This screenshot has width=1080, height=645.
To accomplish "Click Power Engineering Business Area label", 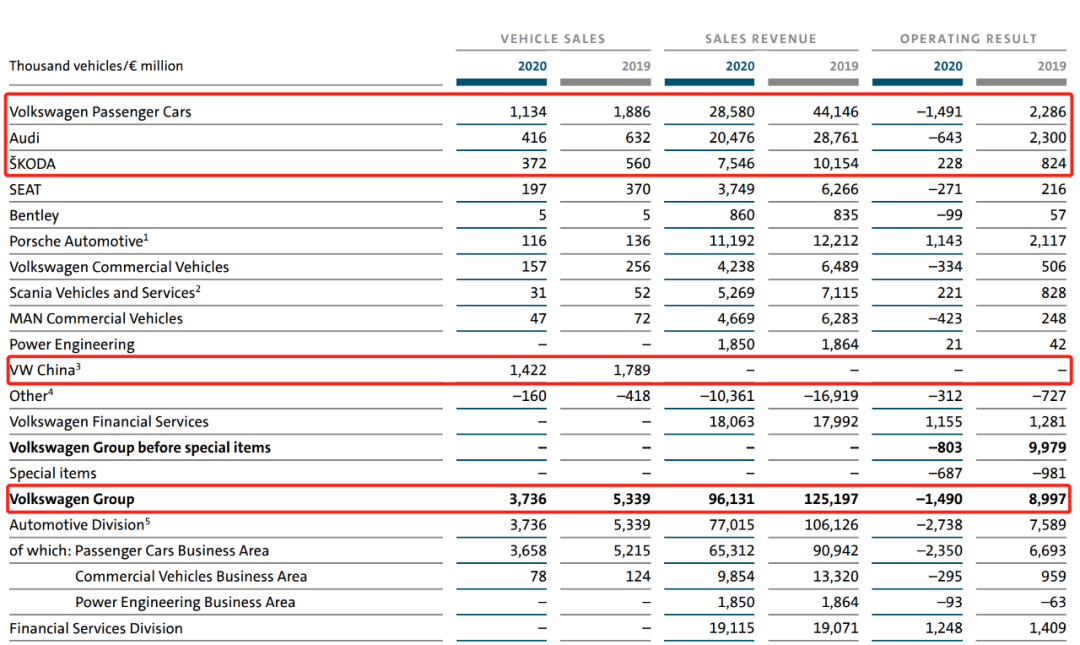I will click(185, 602).
